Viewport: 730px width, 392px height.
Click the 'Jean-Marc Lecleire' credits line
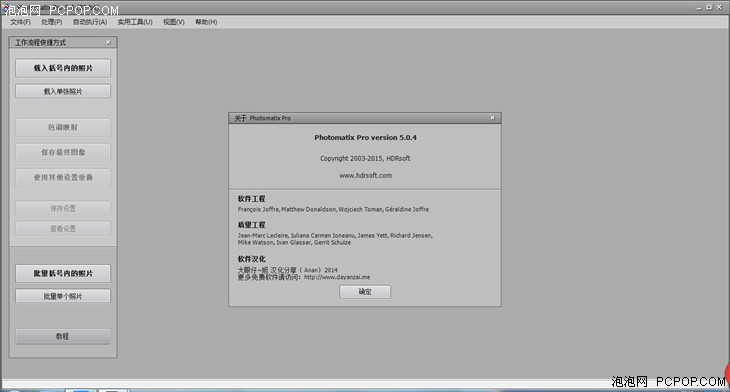(x=335, y=236)
